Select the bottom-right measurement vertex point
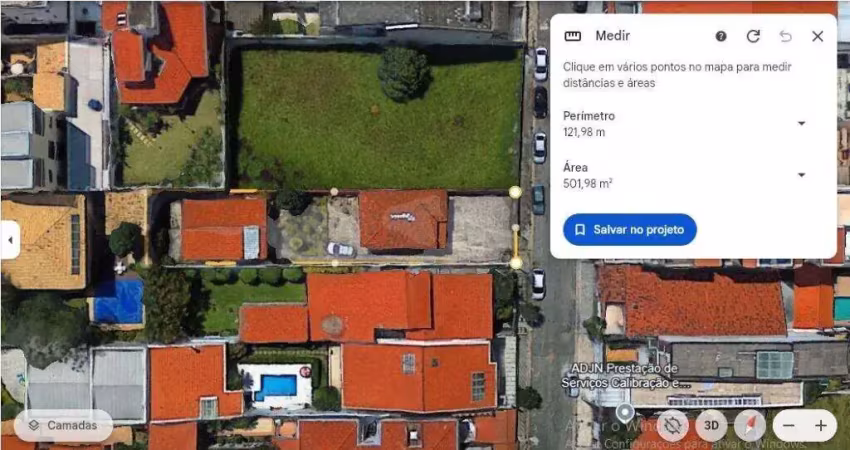The width and height of the screenshot is (850, 450). coord(516,263)
